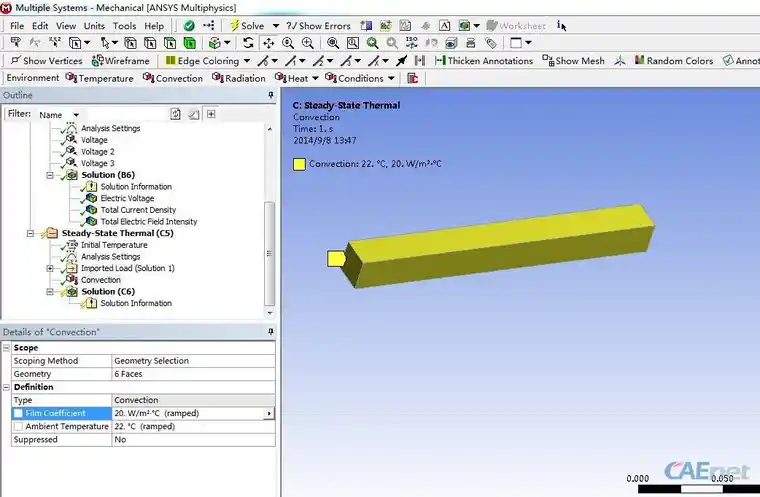Toggle Thicken Annotations
The height and width of the screenshot is (497, 760).
click(484, 61)
